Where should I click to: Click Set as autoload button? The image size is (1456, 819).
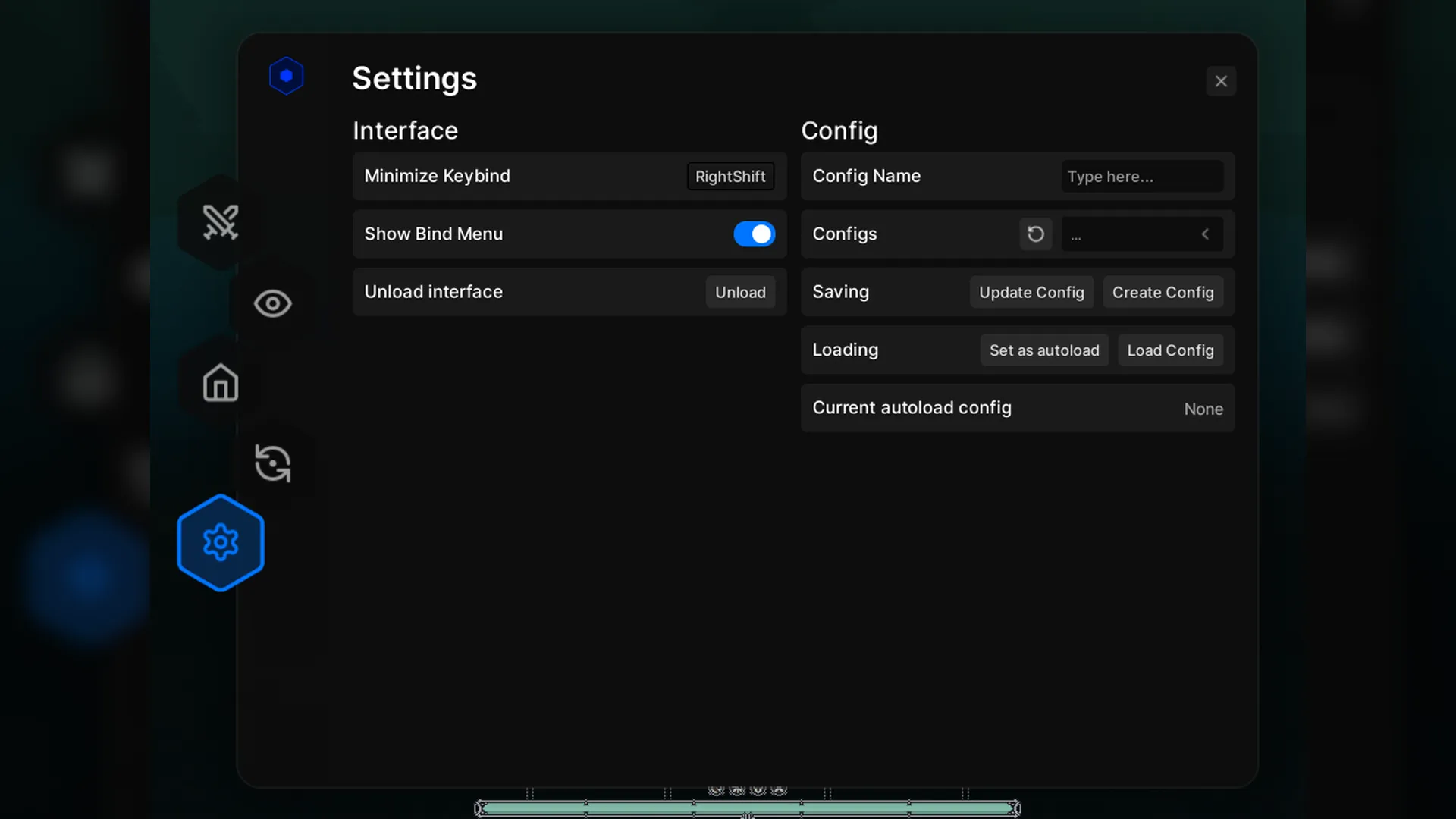coord(1043,350)
